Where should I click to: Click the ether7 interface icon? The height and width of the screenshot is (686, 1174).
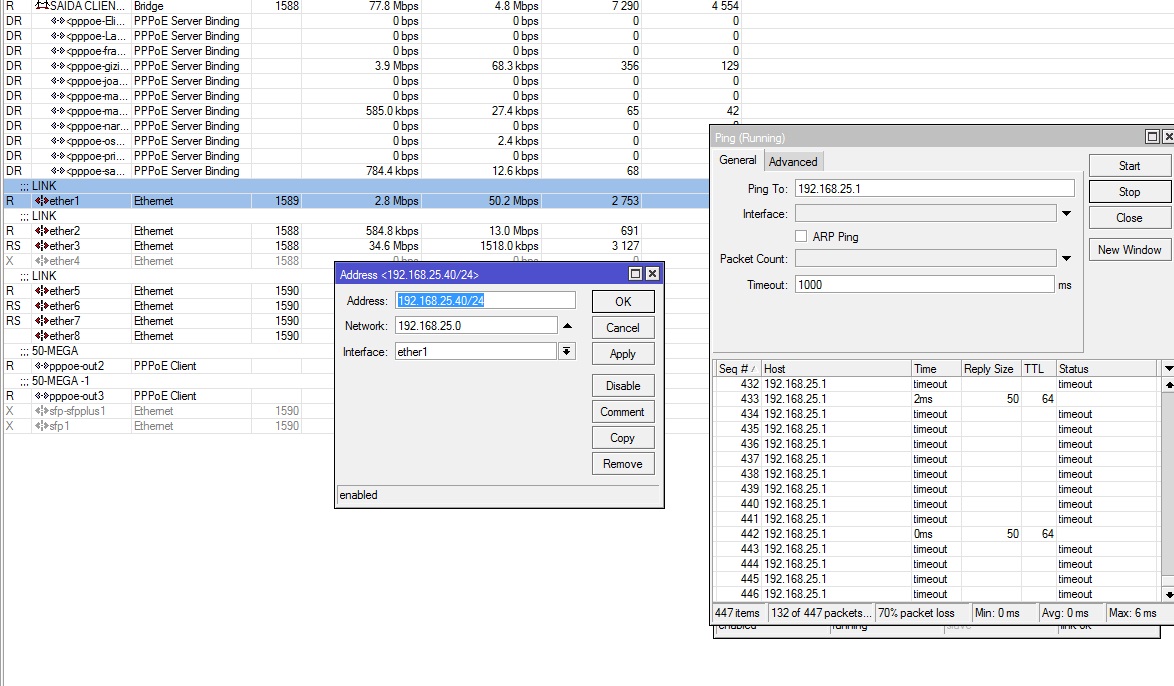[x=41, y=321]
